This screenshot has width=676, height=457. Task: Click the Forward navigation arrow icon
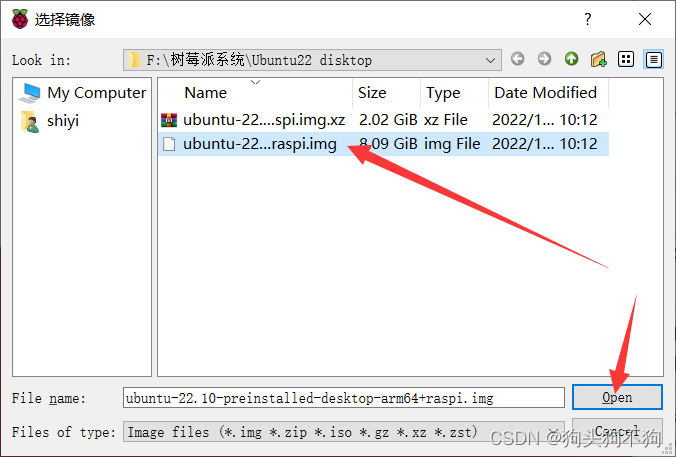[x=544, y=59]
